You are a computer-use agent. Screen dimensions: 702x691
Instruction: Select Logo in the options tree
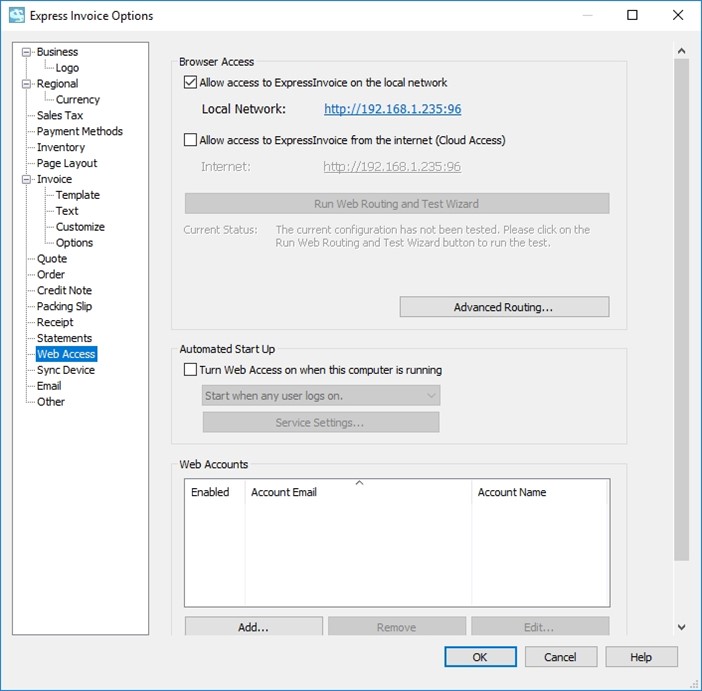[67, 68]
